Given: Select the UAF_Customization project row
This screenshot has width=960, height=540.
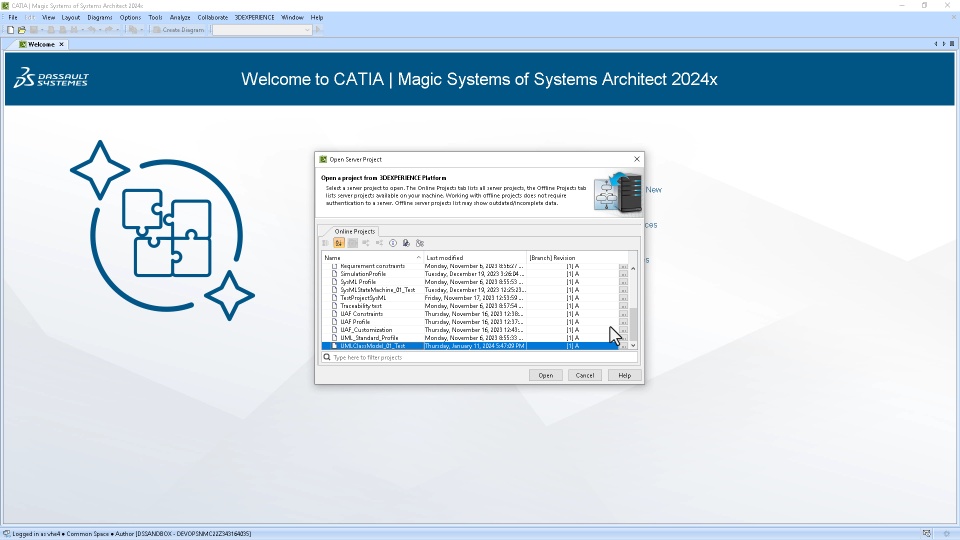Looking at the screenshot, I should (x=470, y=329).
